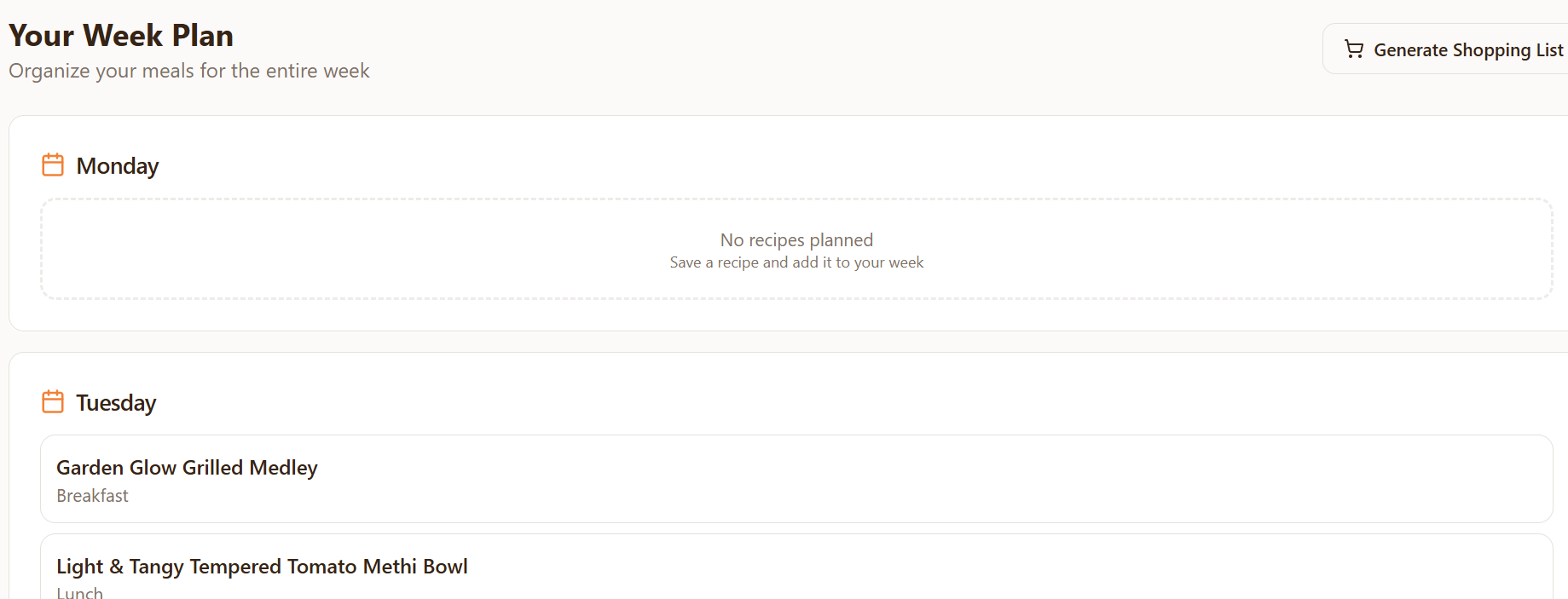This screenshot has width=1568, height=599.
Task: Click the calendar icon beside Tuesday
Action: 53,401
